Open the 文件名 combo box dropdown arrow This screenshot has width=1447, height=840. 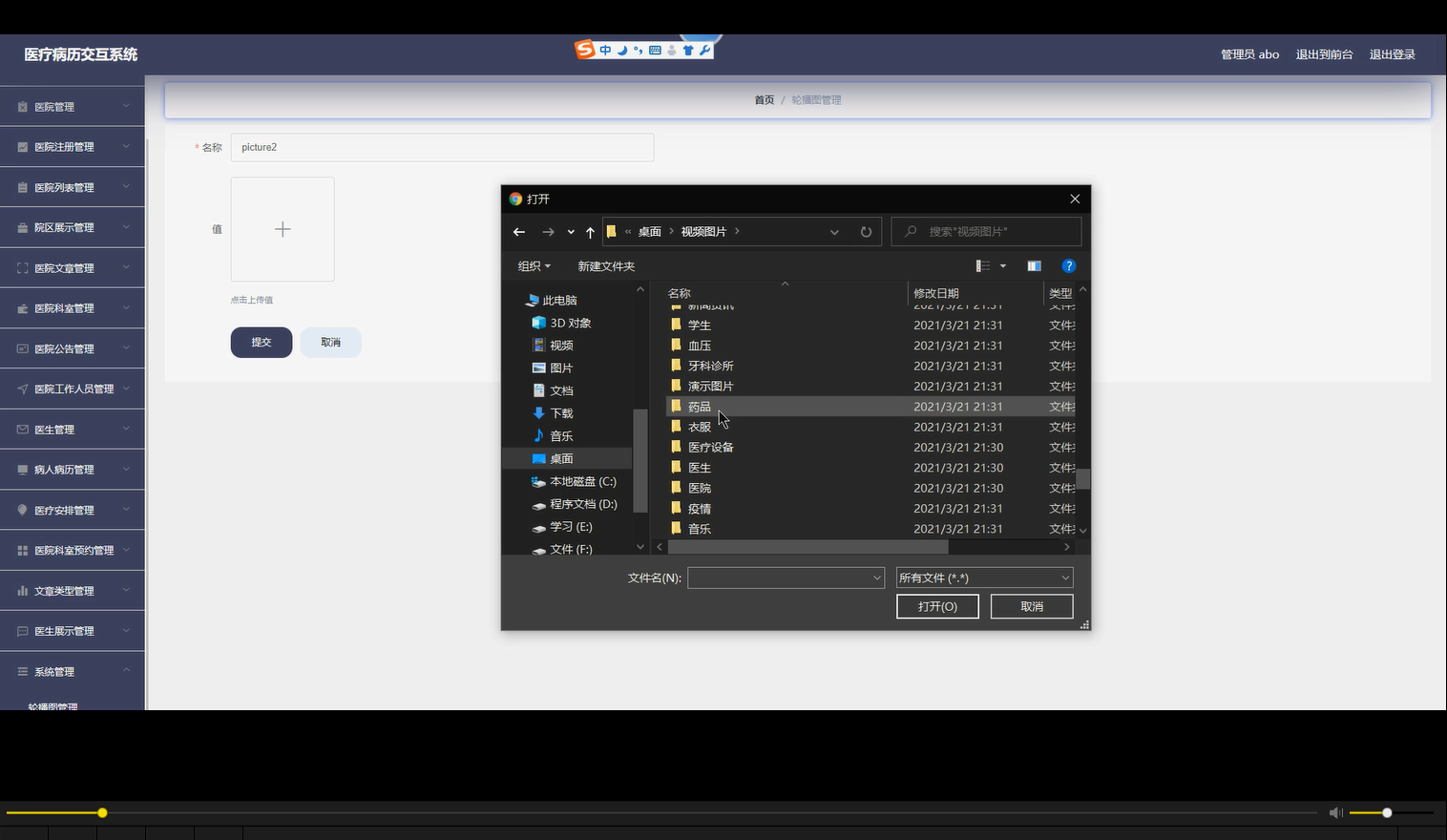(876, 577)
